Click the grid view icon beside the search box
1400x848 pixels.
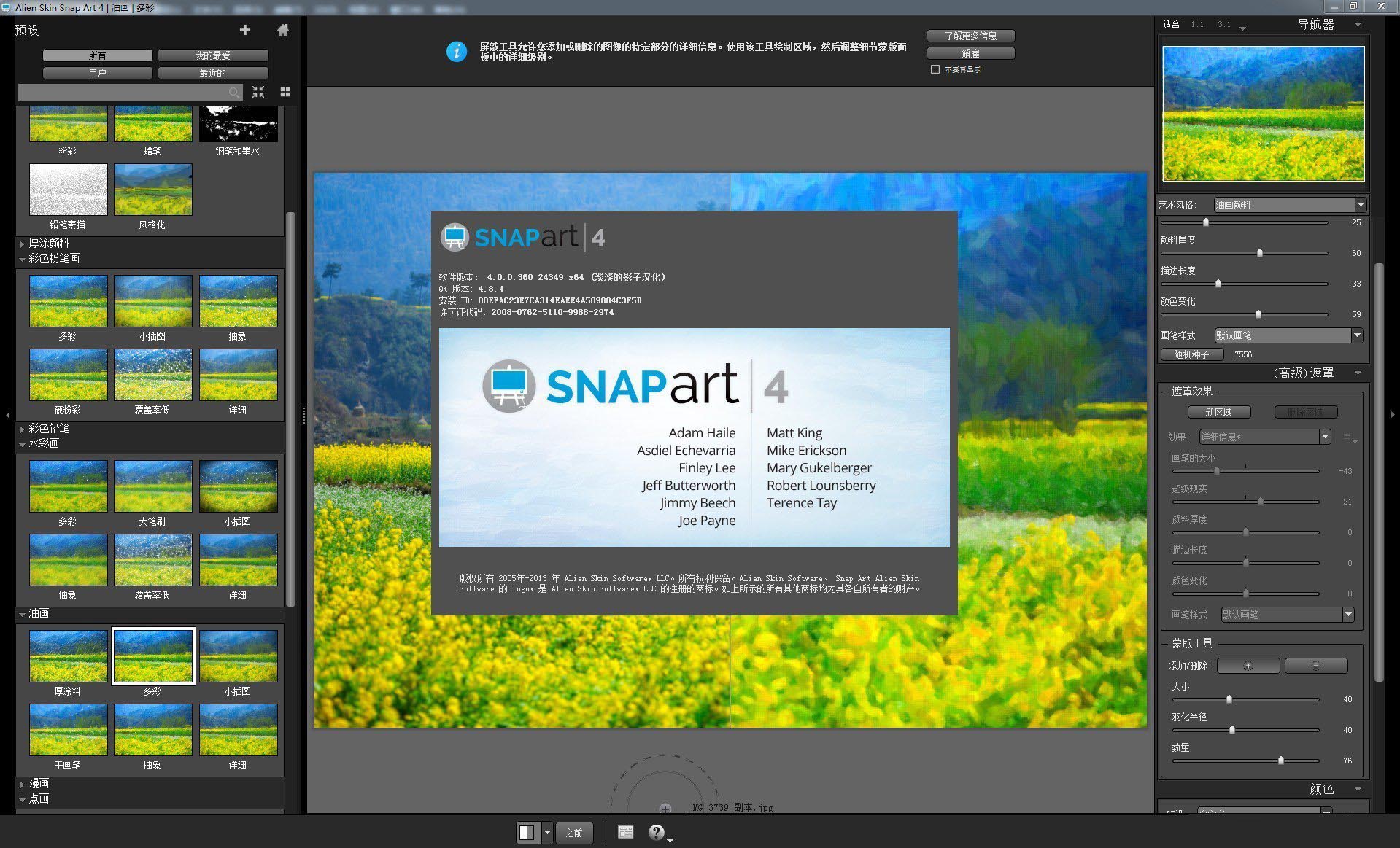click(x=285, y=92)
